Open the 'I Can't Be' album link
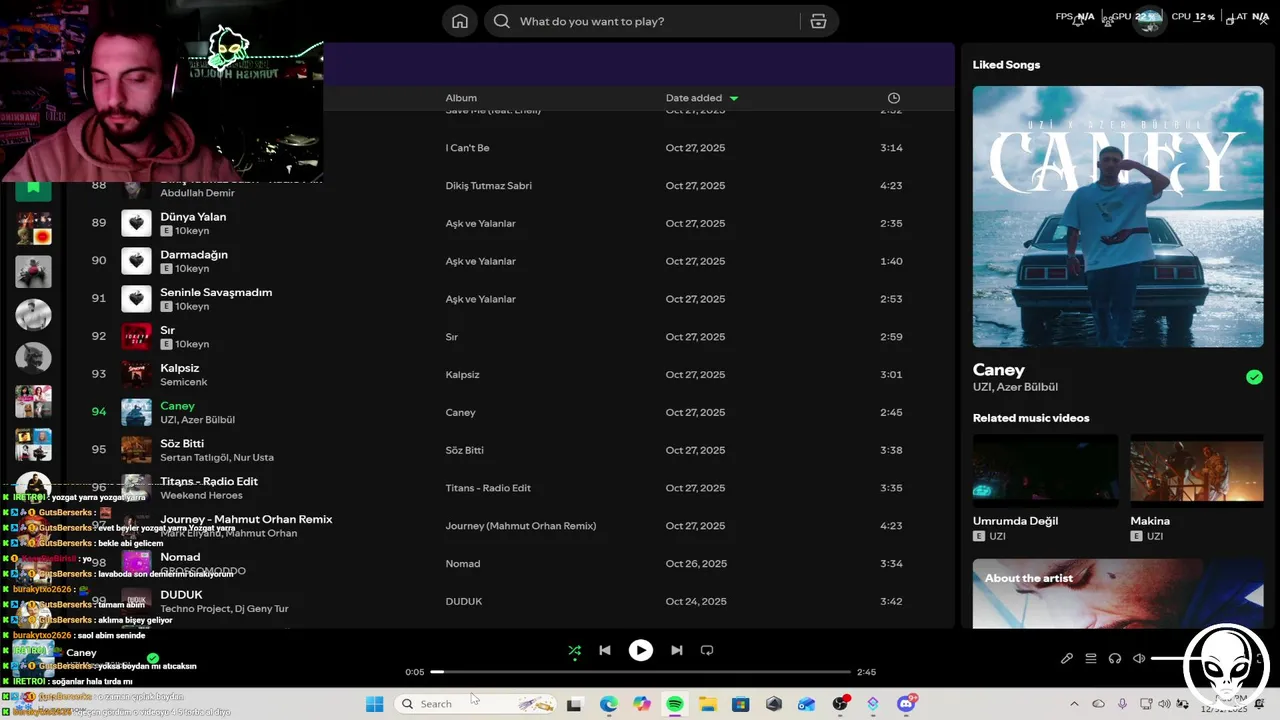 click(x=467, y=148)
